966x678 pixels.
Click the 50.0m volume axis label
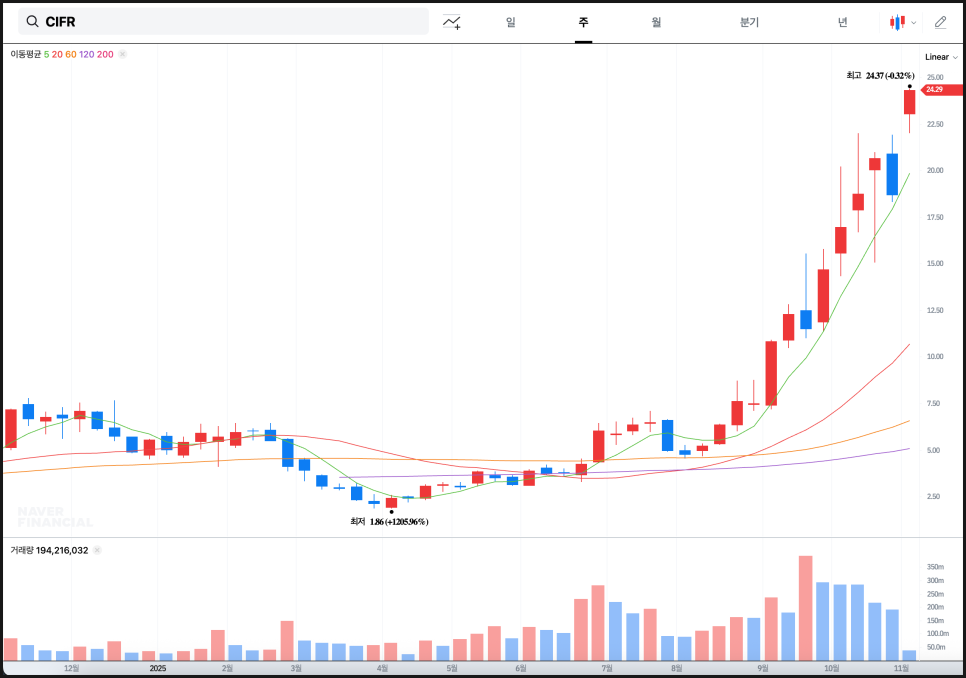point(936,647)
